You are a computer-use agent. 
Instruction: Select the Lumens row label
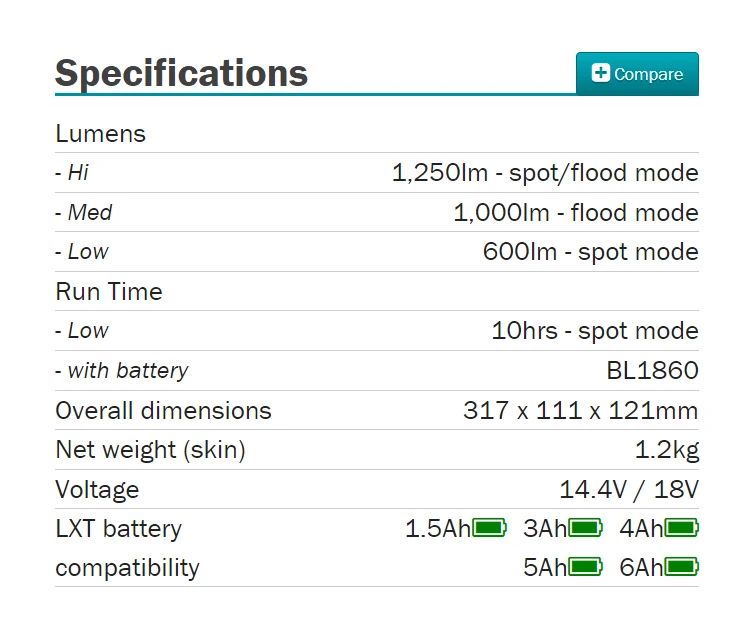(x=100, y=134)
